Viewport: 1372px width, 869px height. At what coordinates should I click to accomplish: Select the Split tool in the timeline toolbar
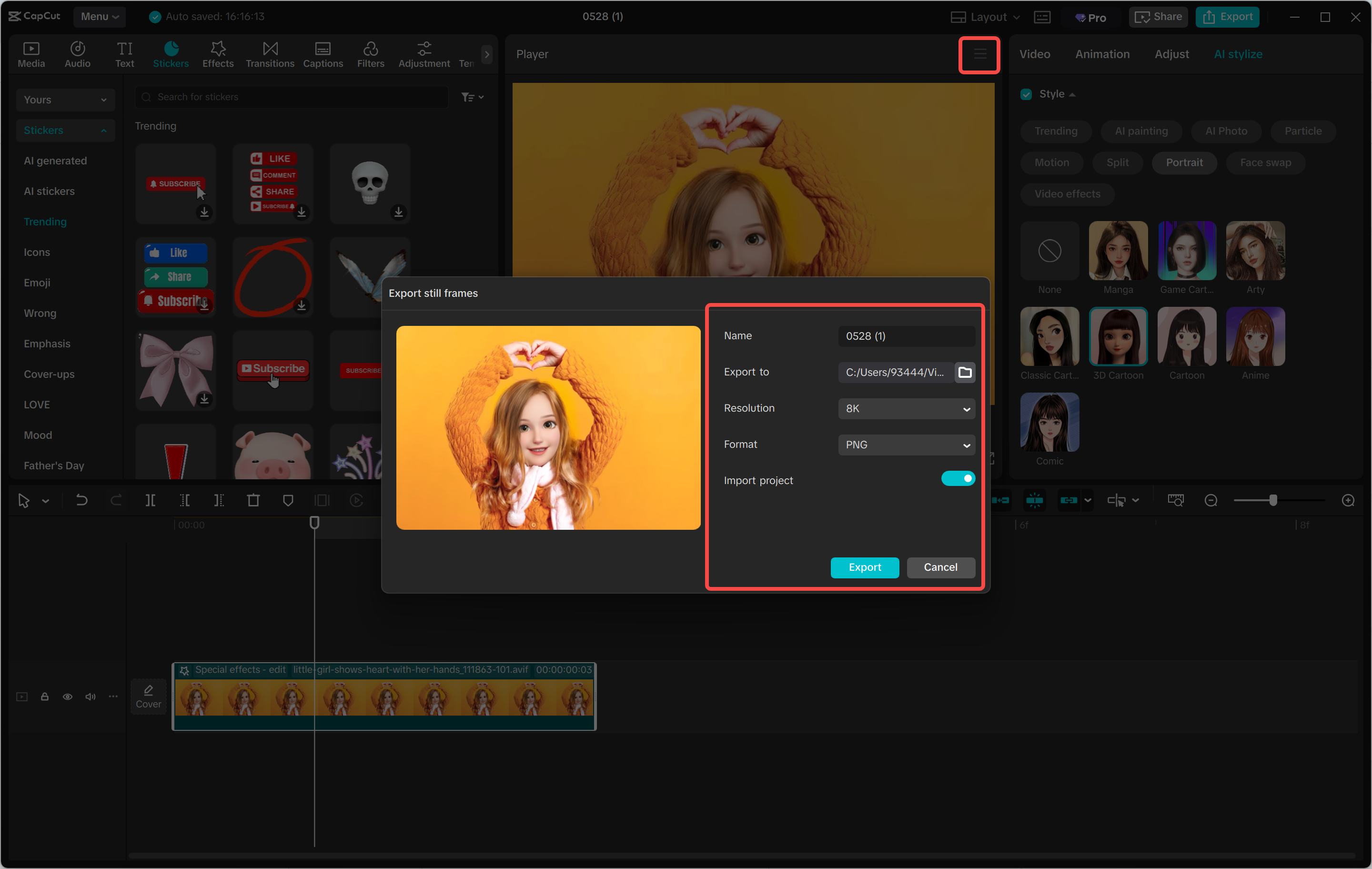click(151, 500)
